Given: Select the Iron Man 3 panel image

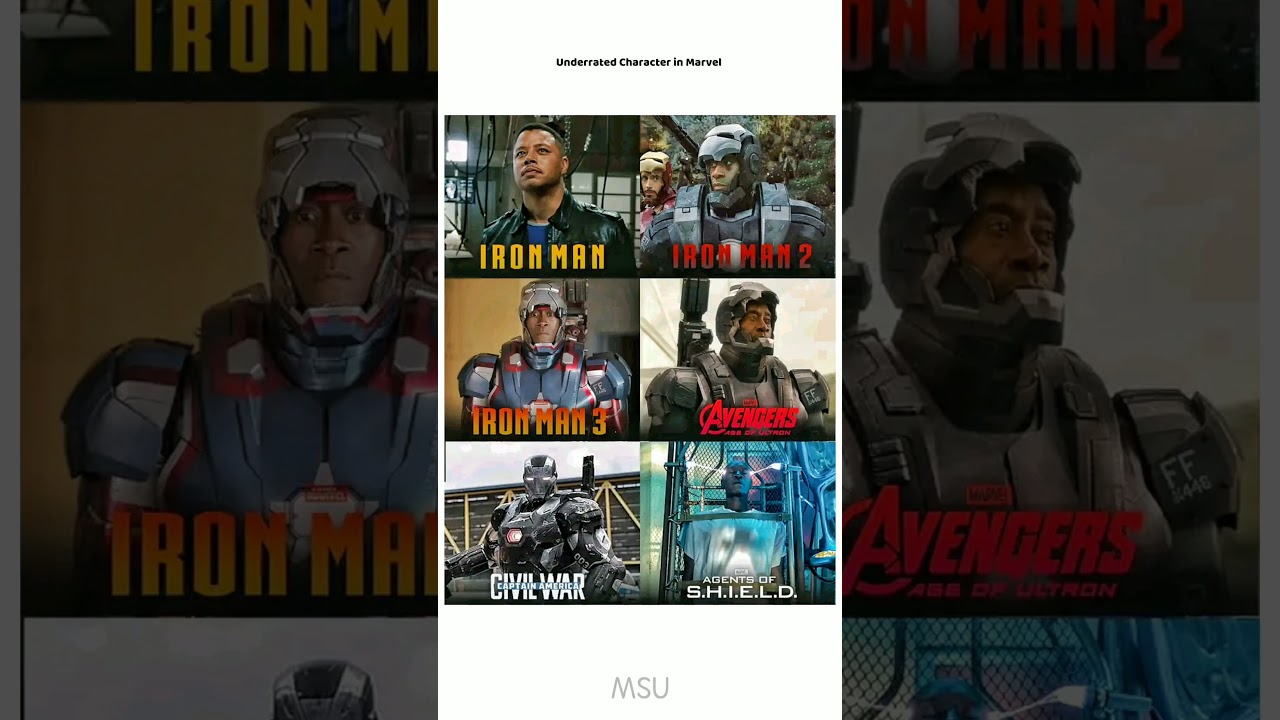Looking at the screenshot, I should (x=542, y=359).
